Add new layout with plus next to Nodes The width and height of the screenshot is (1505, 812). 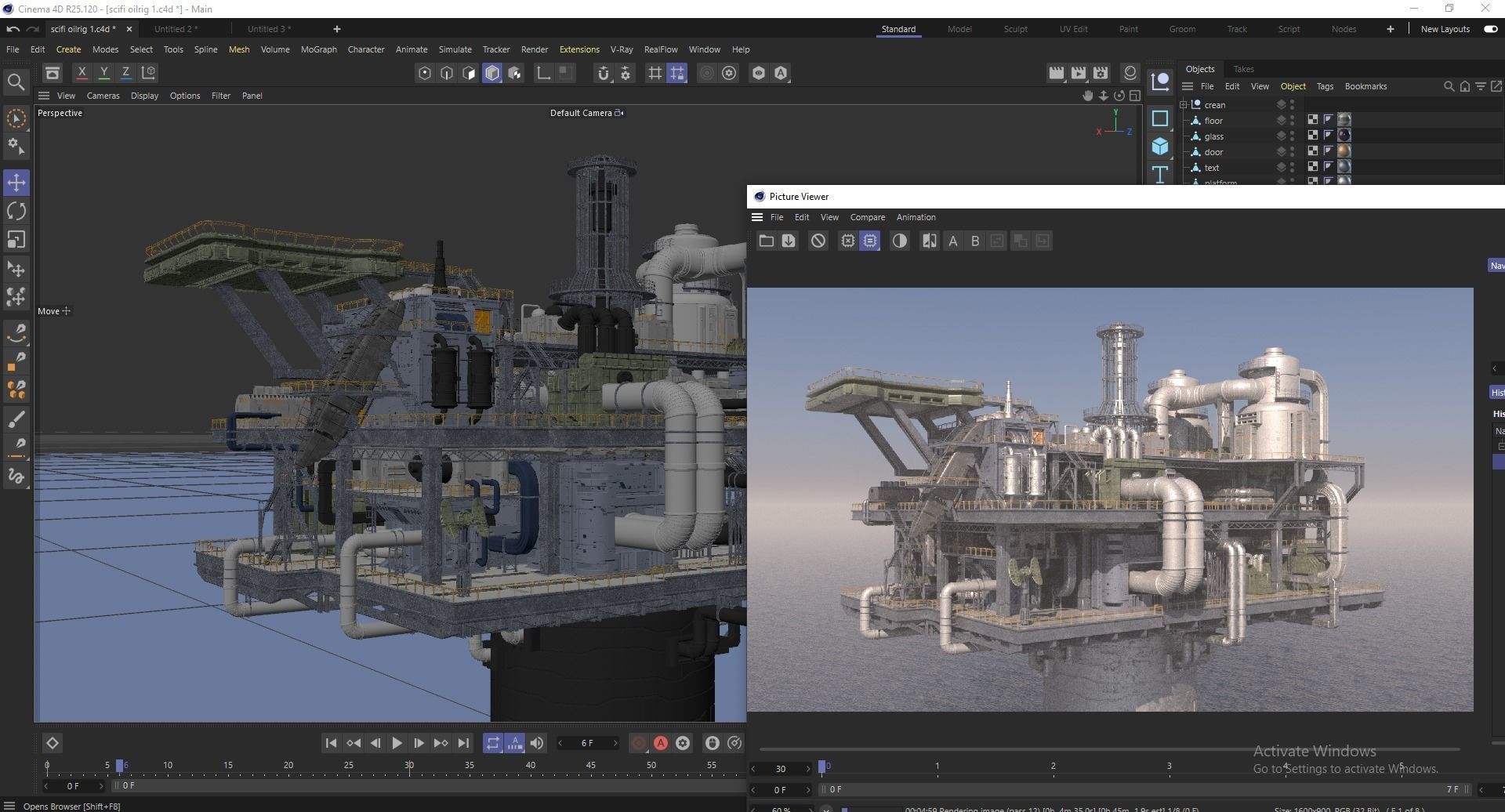[1391, 29]
